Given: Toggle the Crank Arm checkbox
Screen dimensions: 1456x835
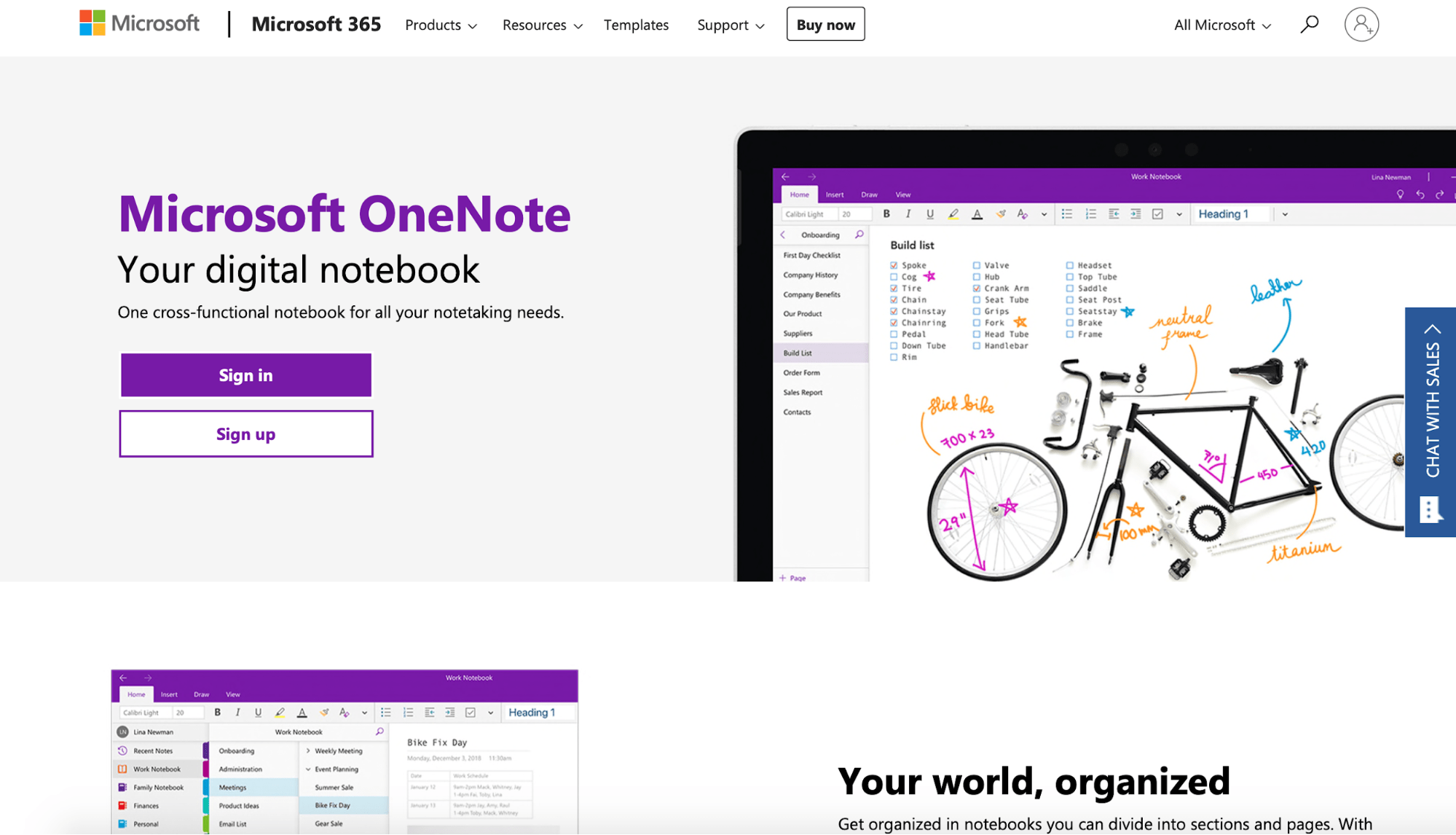Looking at the screenshot, I should (977, 289).
